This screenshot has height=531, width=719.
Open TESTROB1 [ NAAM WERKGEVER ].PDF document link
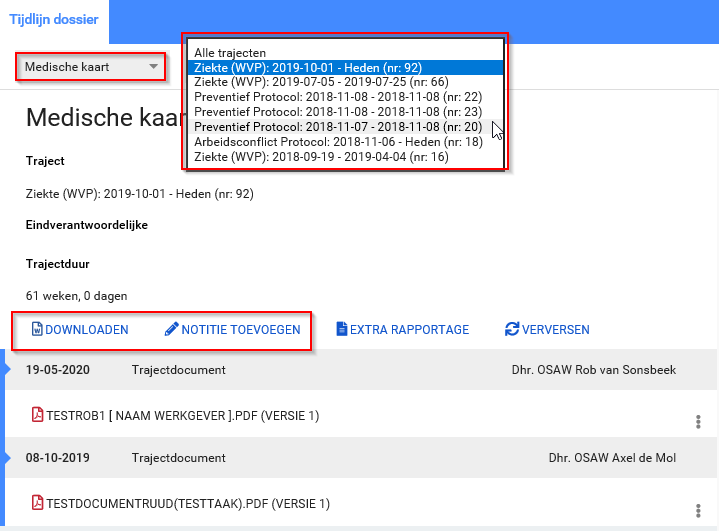[x=182, y=415]
